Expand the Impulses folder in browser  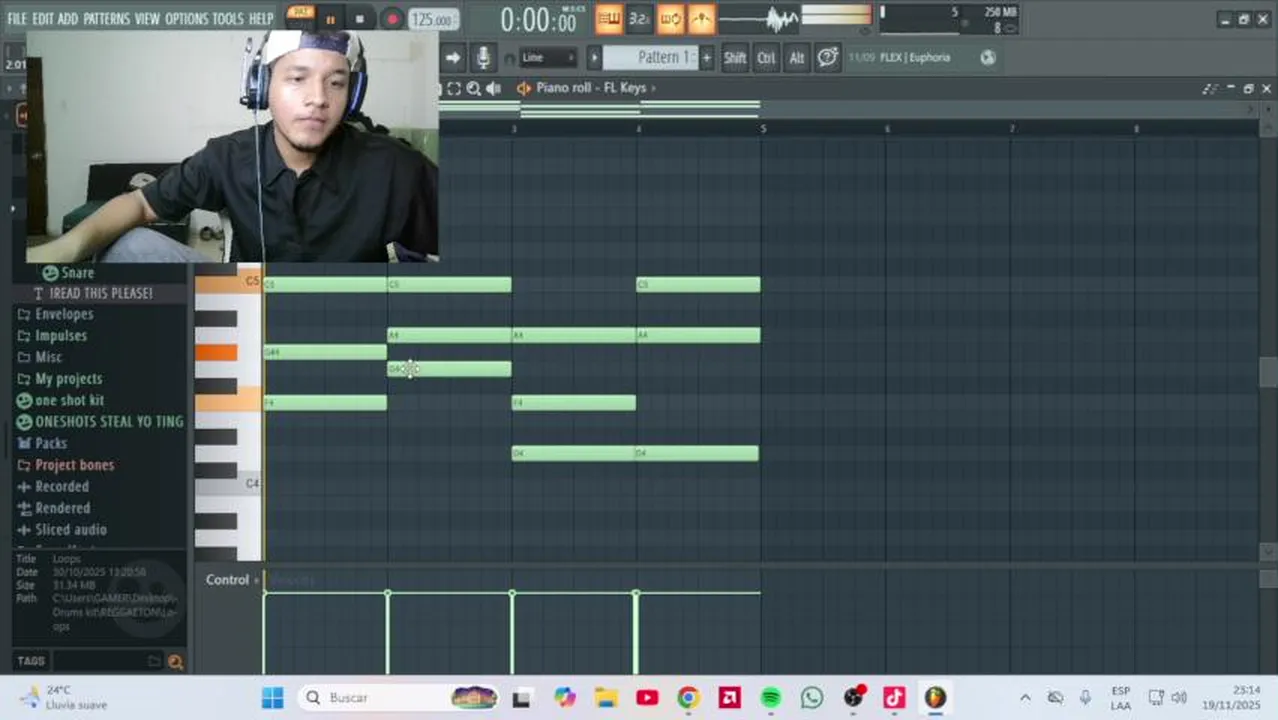tap(61, 336)
